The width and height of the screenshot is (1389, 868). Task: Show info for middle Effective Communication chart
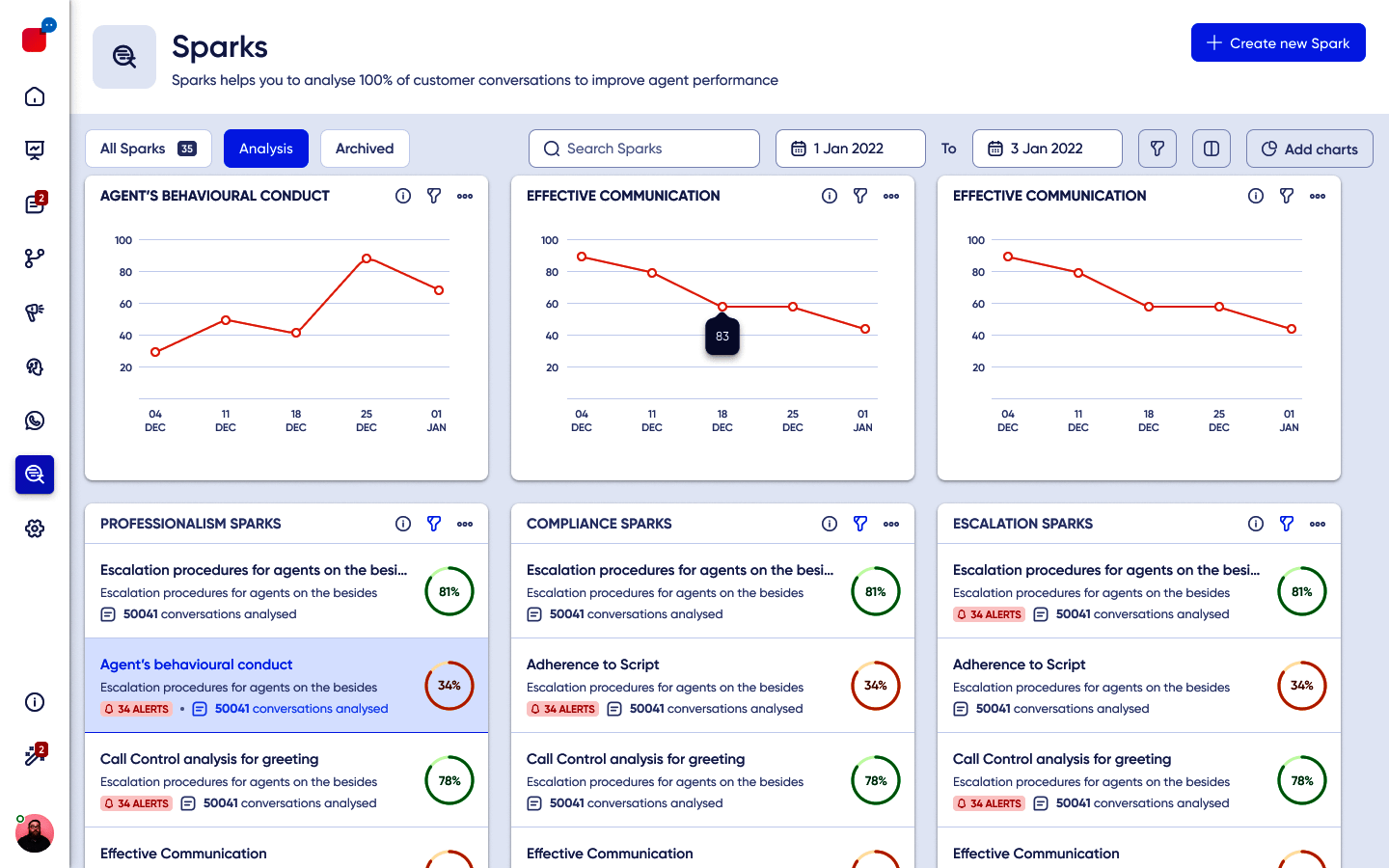tap(830, 196)
